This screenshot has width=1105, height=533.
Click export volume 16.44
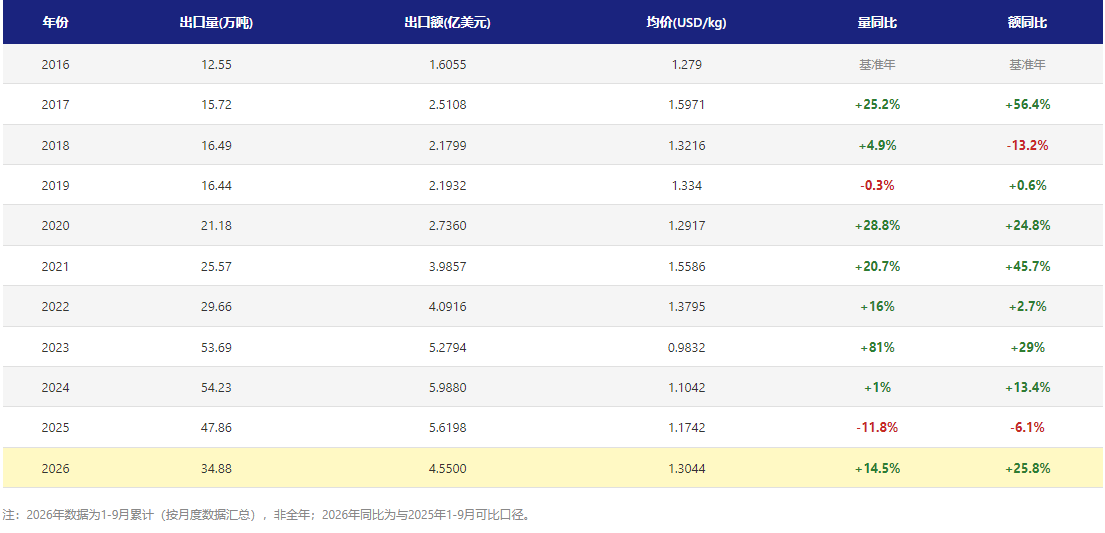(216, 185)
